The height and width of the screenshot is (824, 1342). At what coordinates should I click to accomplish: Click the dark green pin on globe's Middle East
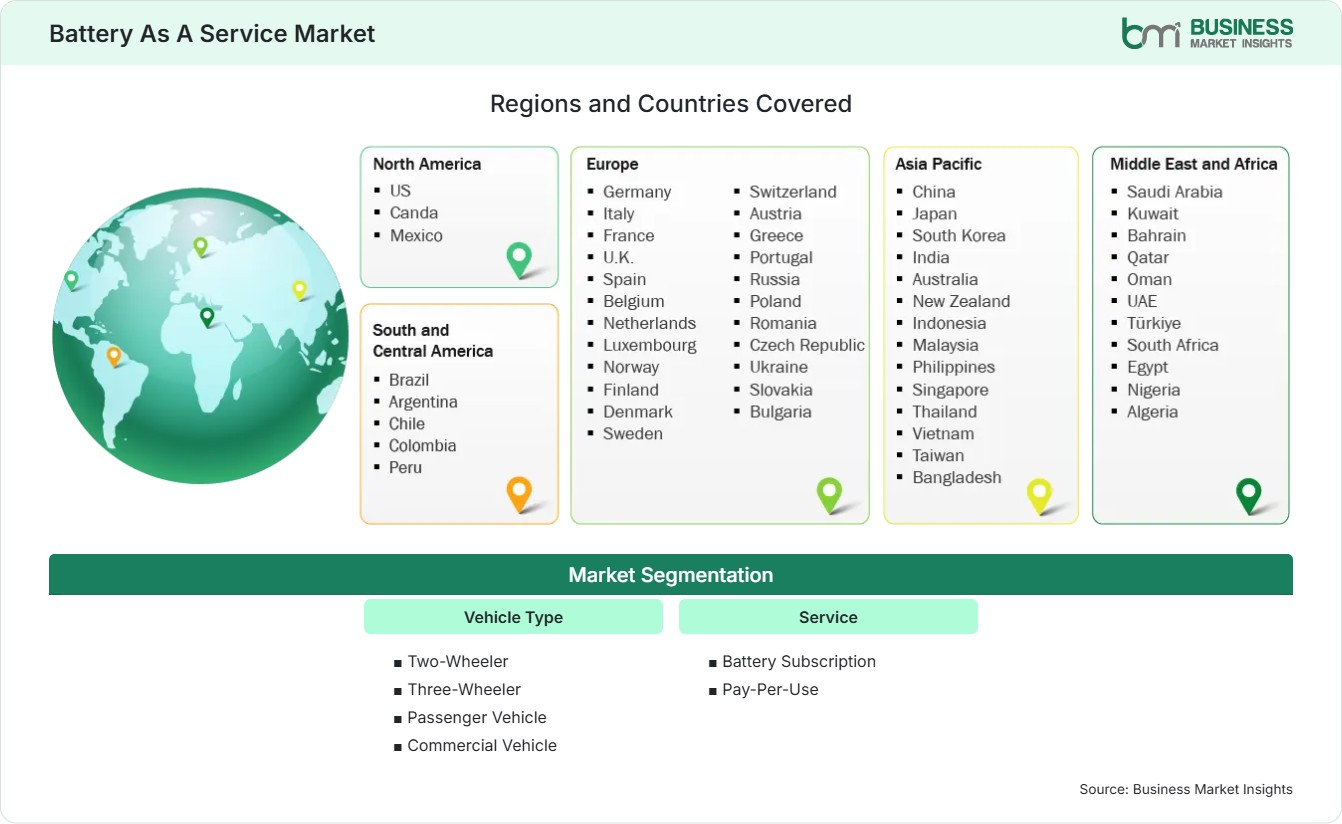[x=207, y=317]
